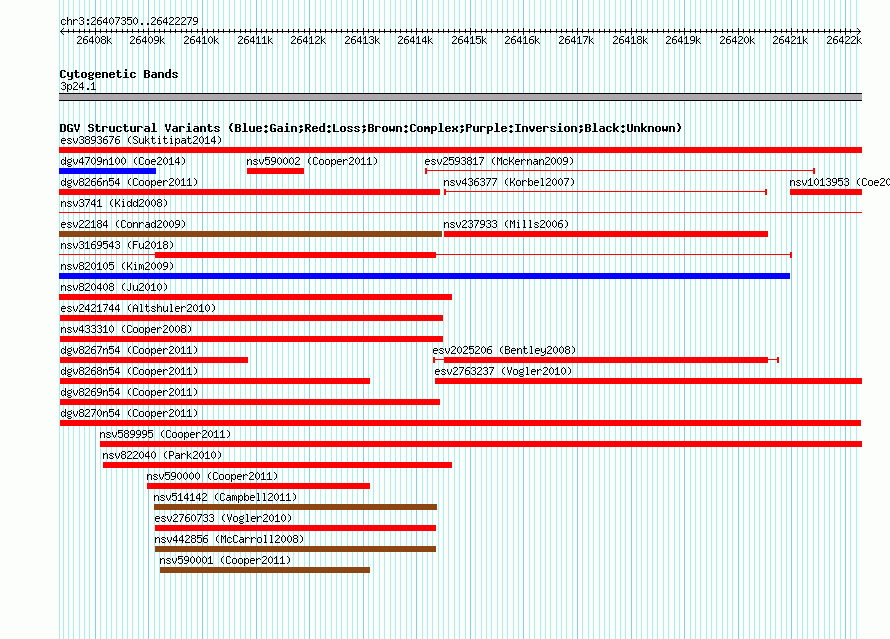Click the nsv436377 (Korbel2007) variant label
The image size is (890, 639).
point(509,182)
